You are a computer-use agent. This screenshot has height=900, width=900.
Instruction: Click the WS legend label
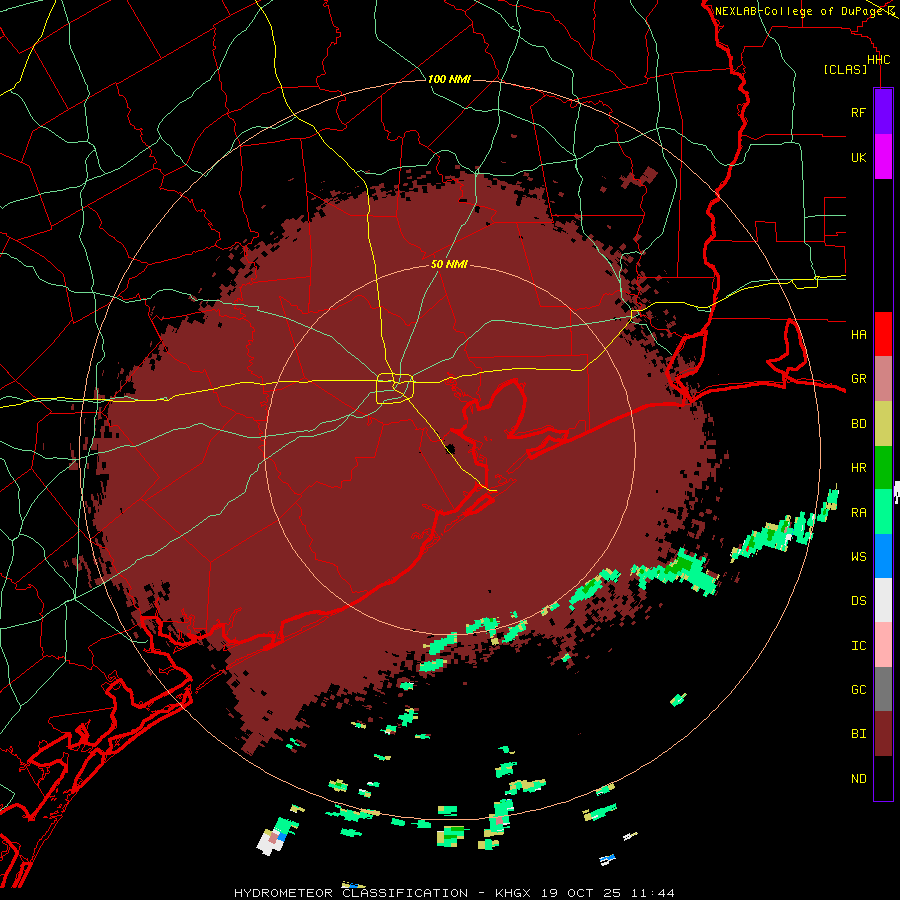[858, 557]
